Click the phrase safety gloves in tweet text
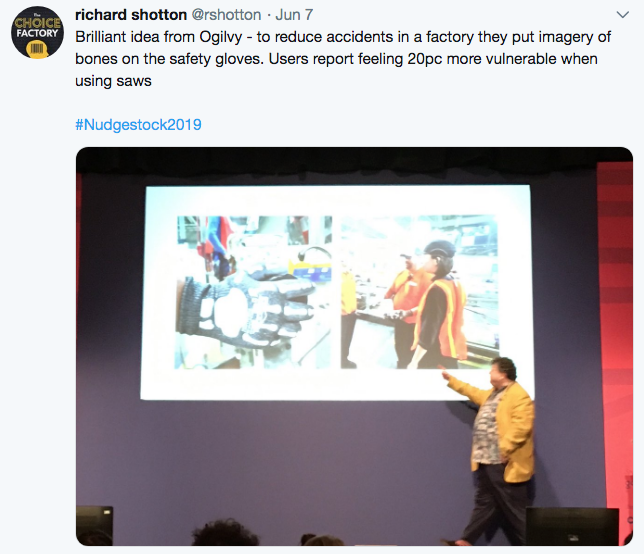The image size is (644, 554). coord(215,59)
